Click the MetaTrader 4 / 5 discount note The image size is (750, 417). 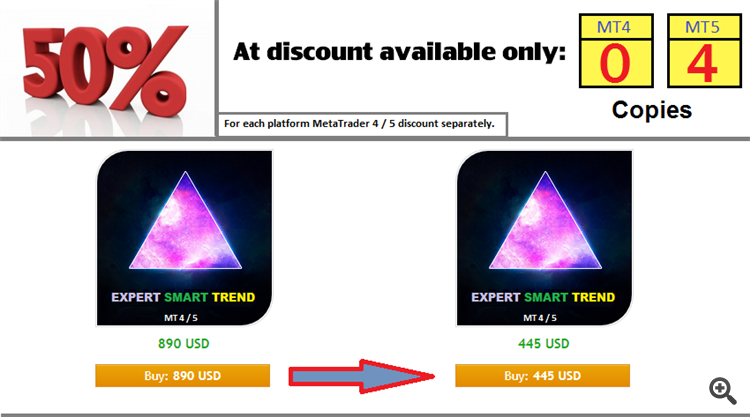(x=359, y=124)
